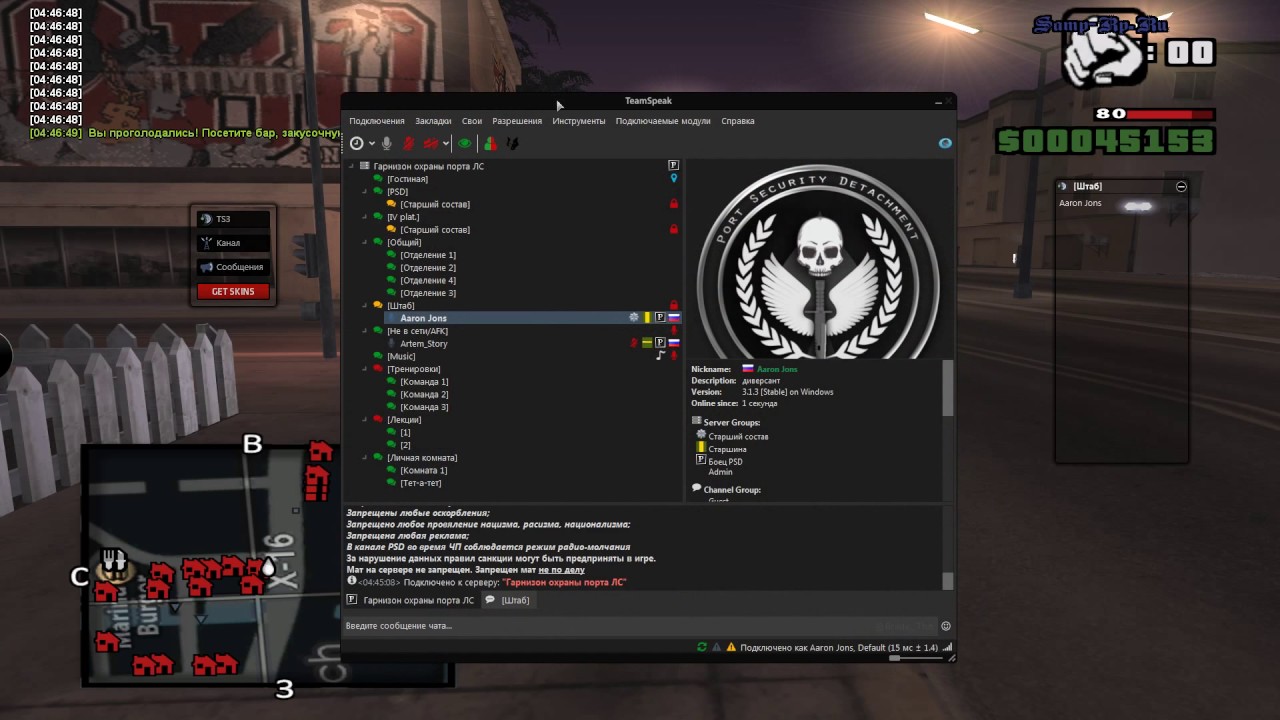Image resolution: width=1280 pixels, height=720 pixels.
Task: Toggle microphone activation in TeamSpeak toolbar
Action: (x=387, y=144)
